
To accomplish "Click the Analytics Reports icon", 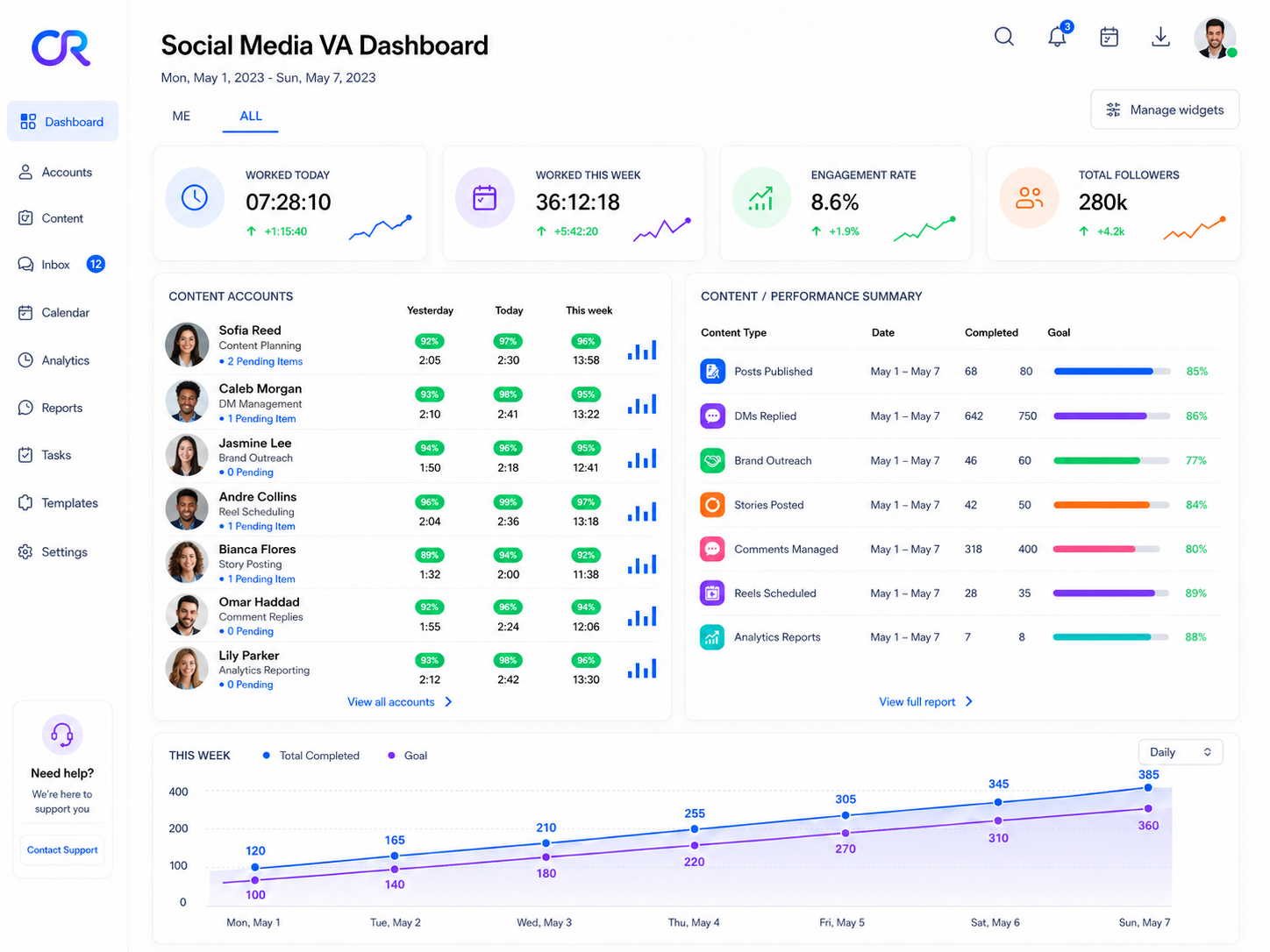I will [x=712, y=637].
